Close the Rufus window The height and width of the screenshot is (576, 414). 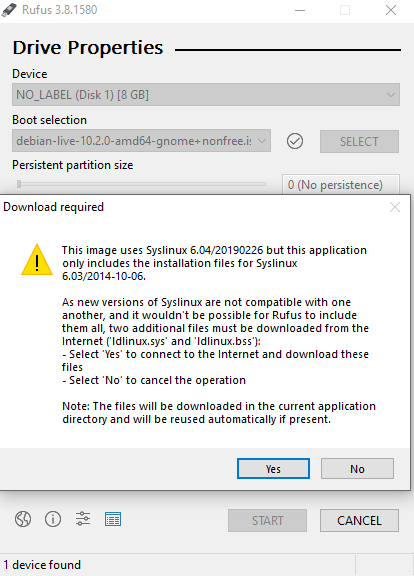[x=391, y=10]
